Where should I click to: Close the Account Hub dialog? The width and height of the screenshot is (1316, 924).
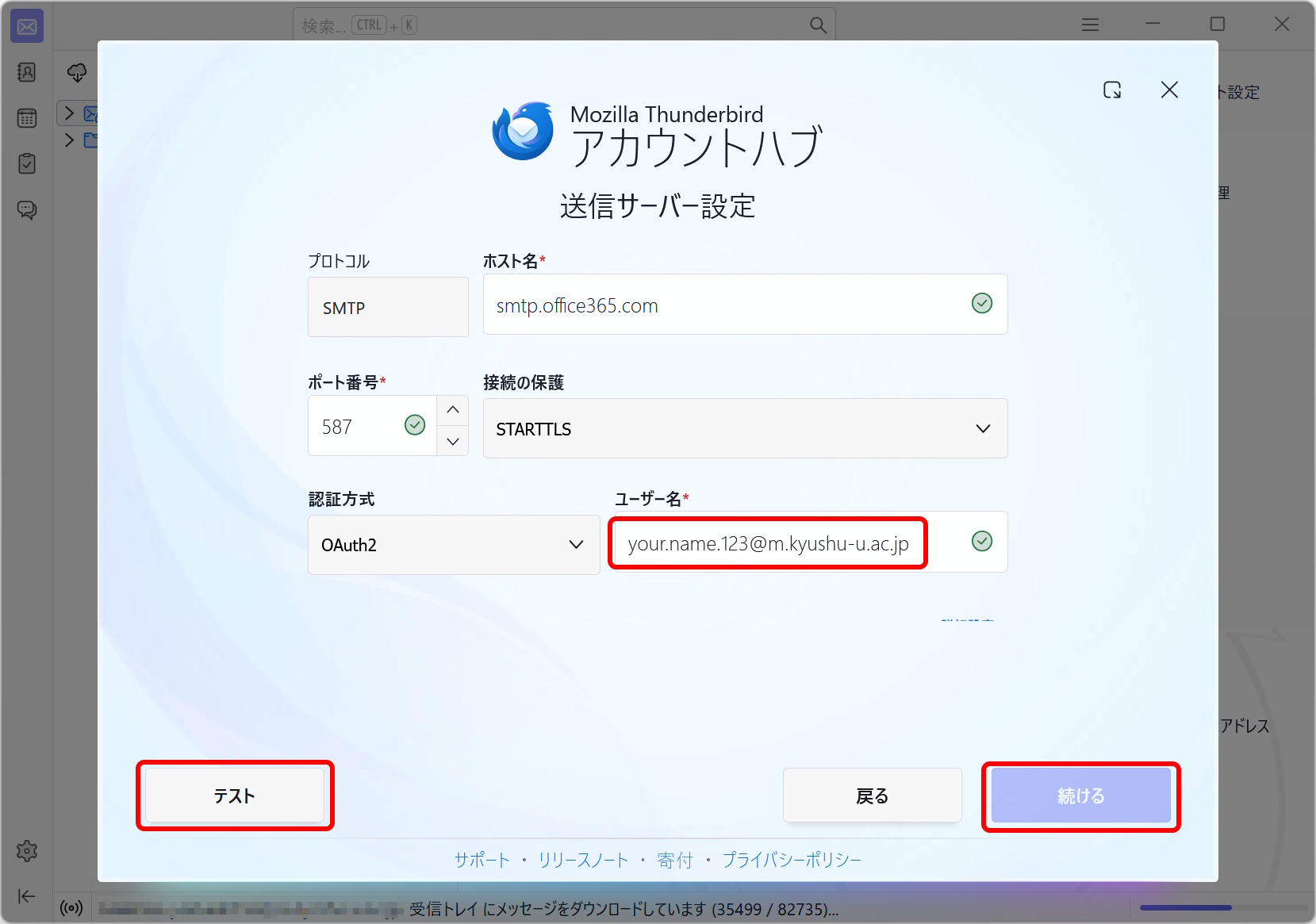pyautogui.click(x=1169, y=90)
